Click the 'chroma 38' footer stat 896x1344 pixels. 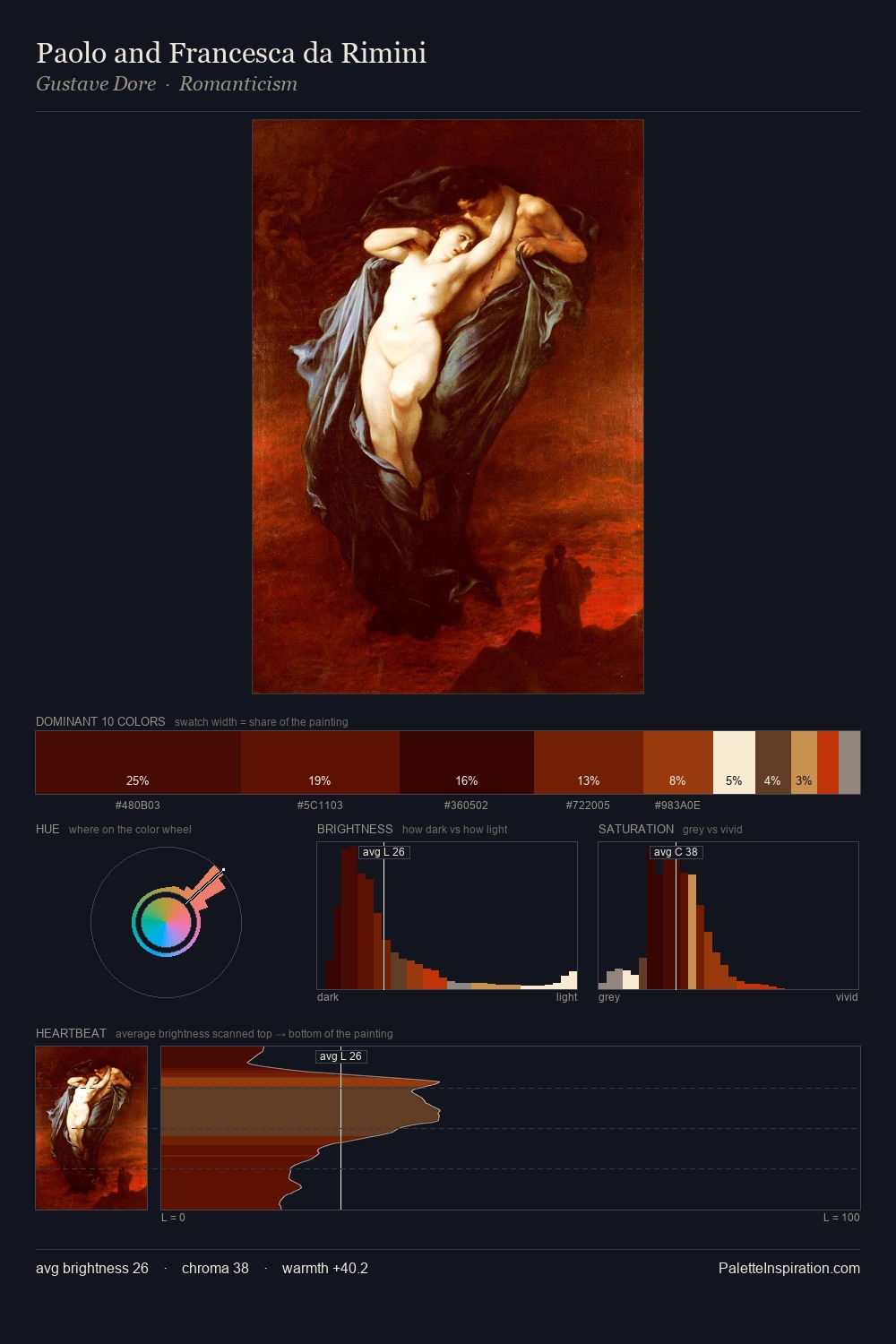click(x=215, y=1268)
